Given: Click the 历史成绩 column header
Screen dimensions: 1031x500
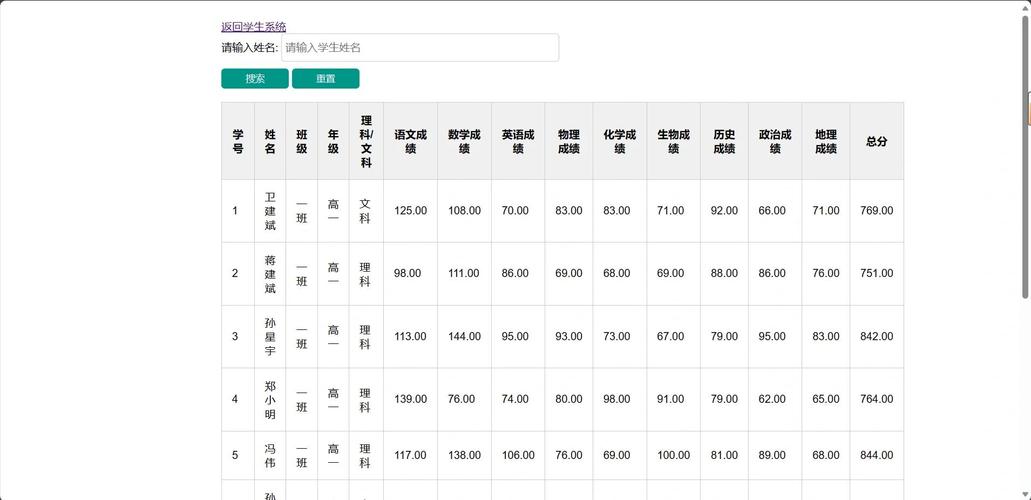Looking at the screenshot, I should click(x=725, y=141).
